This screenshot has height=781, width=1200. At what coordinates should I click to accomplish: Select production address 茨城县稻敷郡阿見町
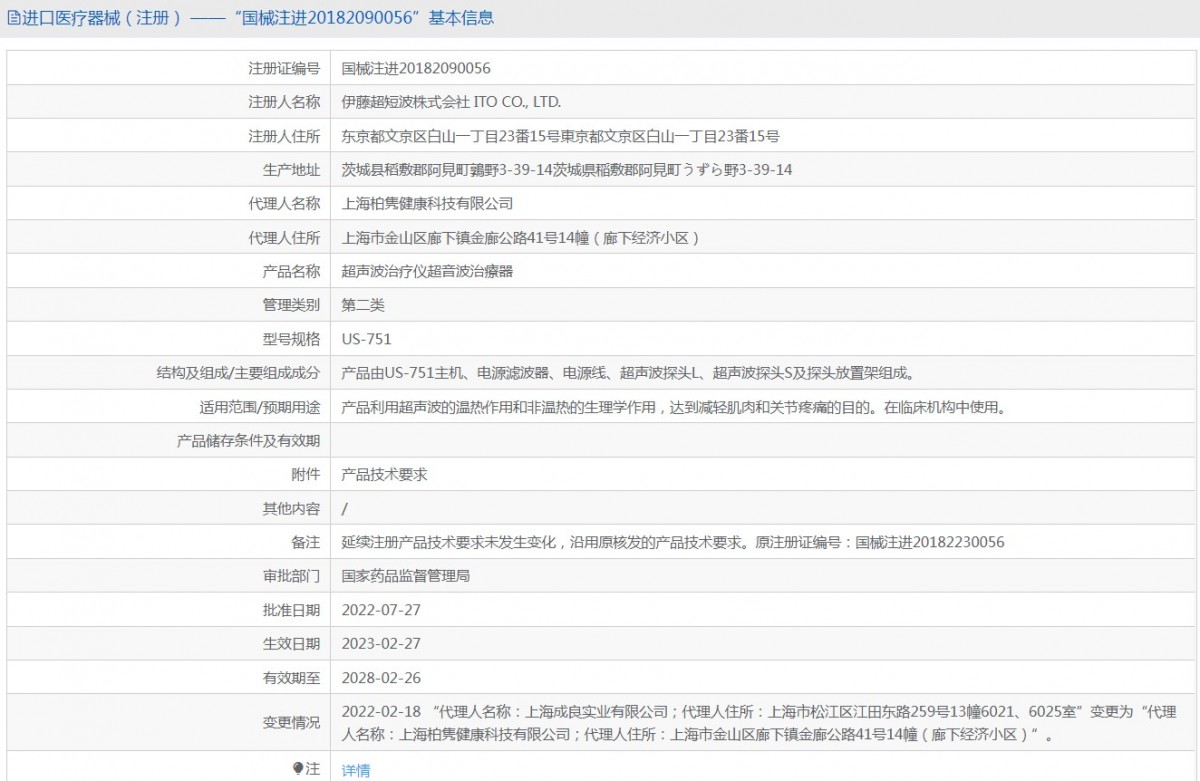pos(567,170)
